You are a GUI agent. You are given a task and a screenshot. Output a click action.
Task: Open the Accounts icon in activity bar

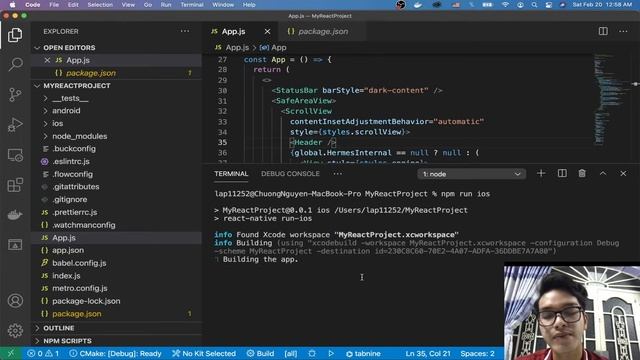click(x=15, y=300)
